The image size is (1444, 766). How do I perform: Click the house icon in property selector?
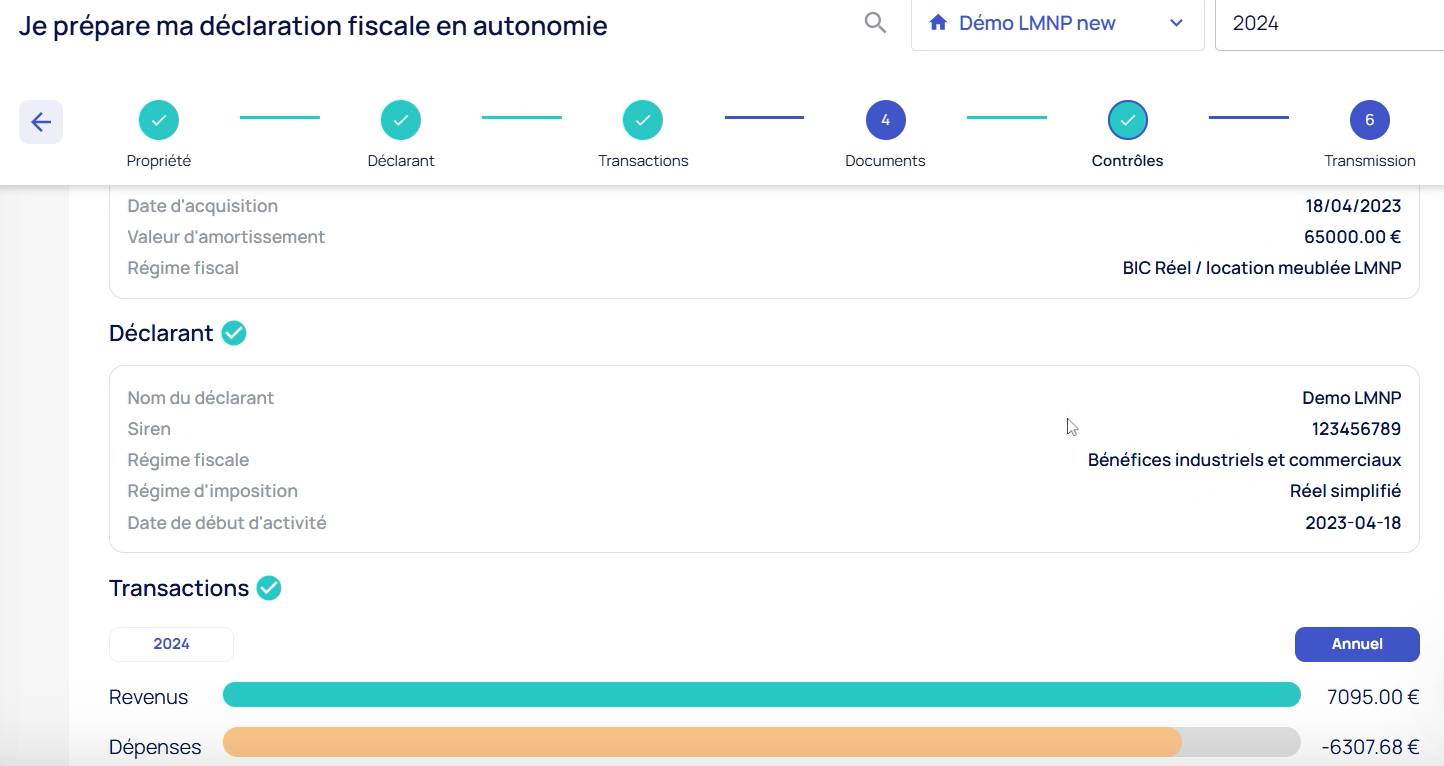tap(938, 23)
